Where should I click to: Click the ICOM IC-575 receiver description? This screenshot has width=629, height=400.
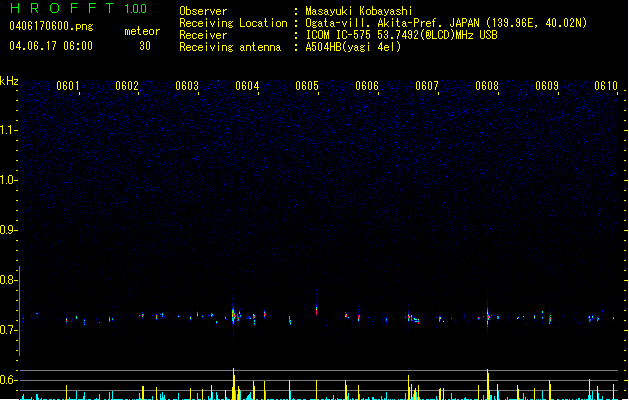402,35
